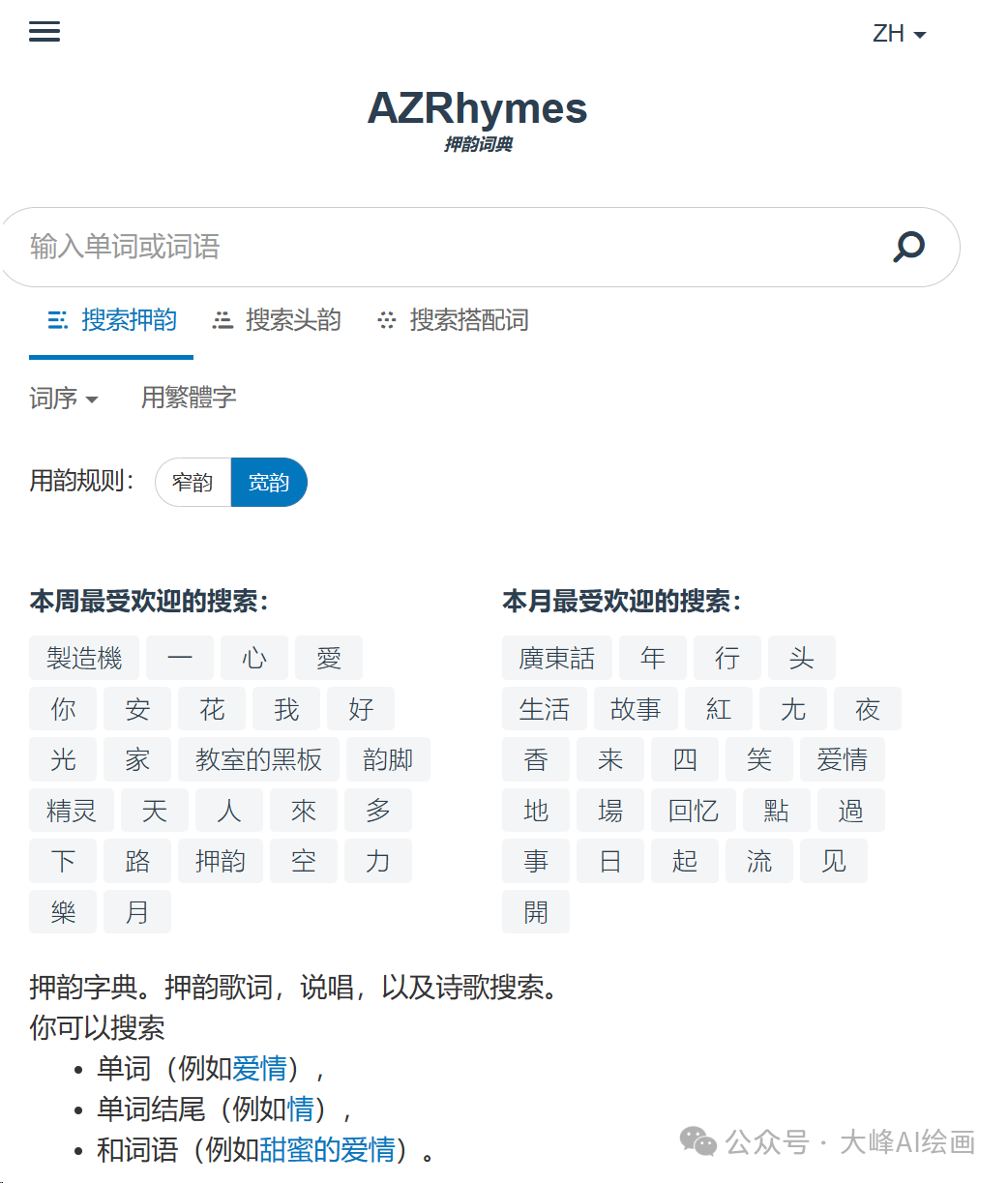Click weekly search tag 花
The height and width of the screenshot is (1183, 1008).
[x=212, y=709]
